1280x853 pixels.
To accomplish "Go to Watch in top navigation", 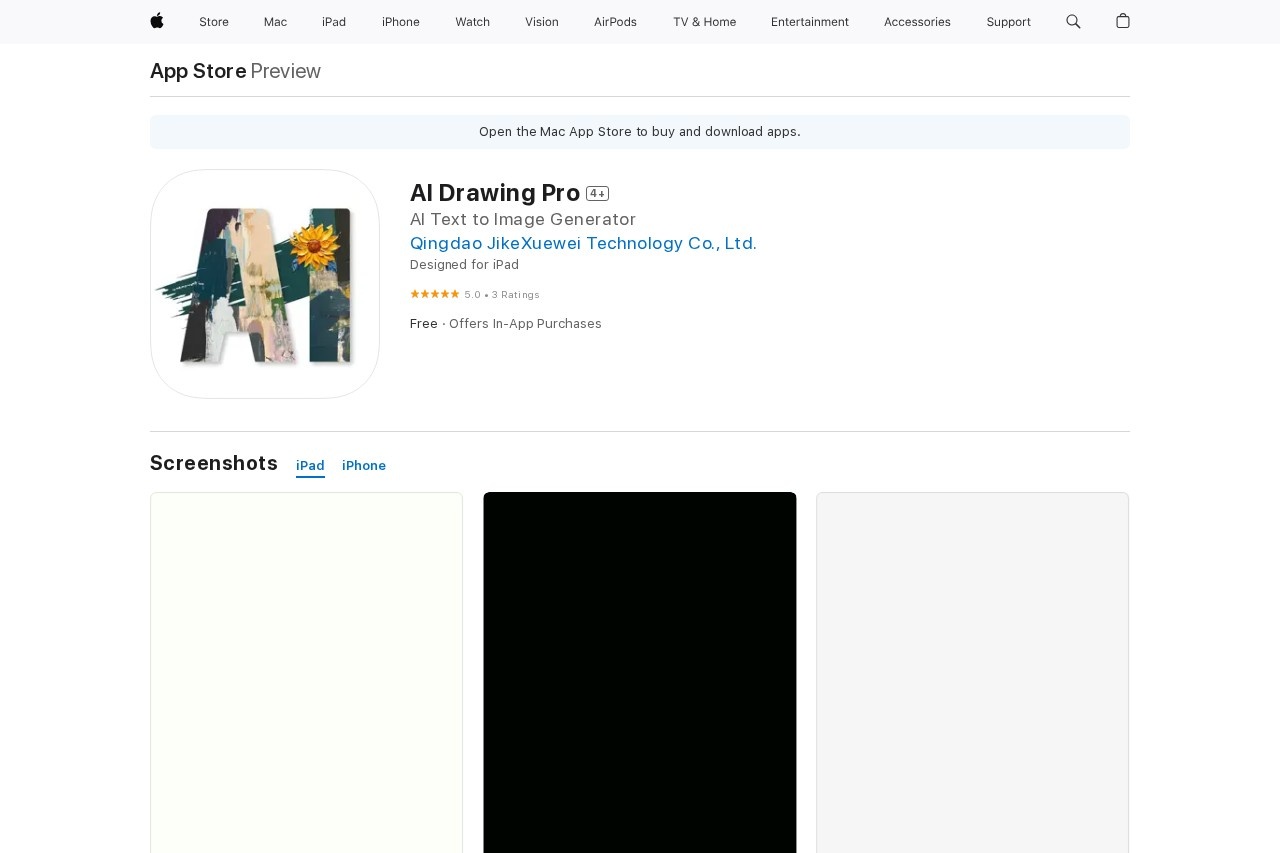I will 472,22.
